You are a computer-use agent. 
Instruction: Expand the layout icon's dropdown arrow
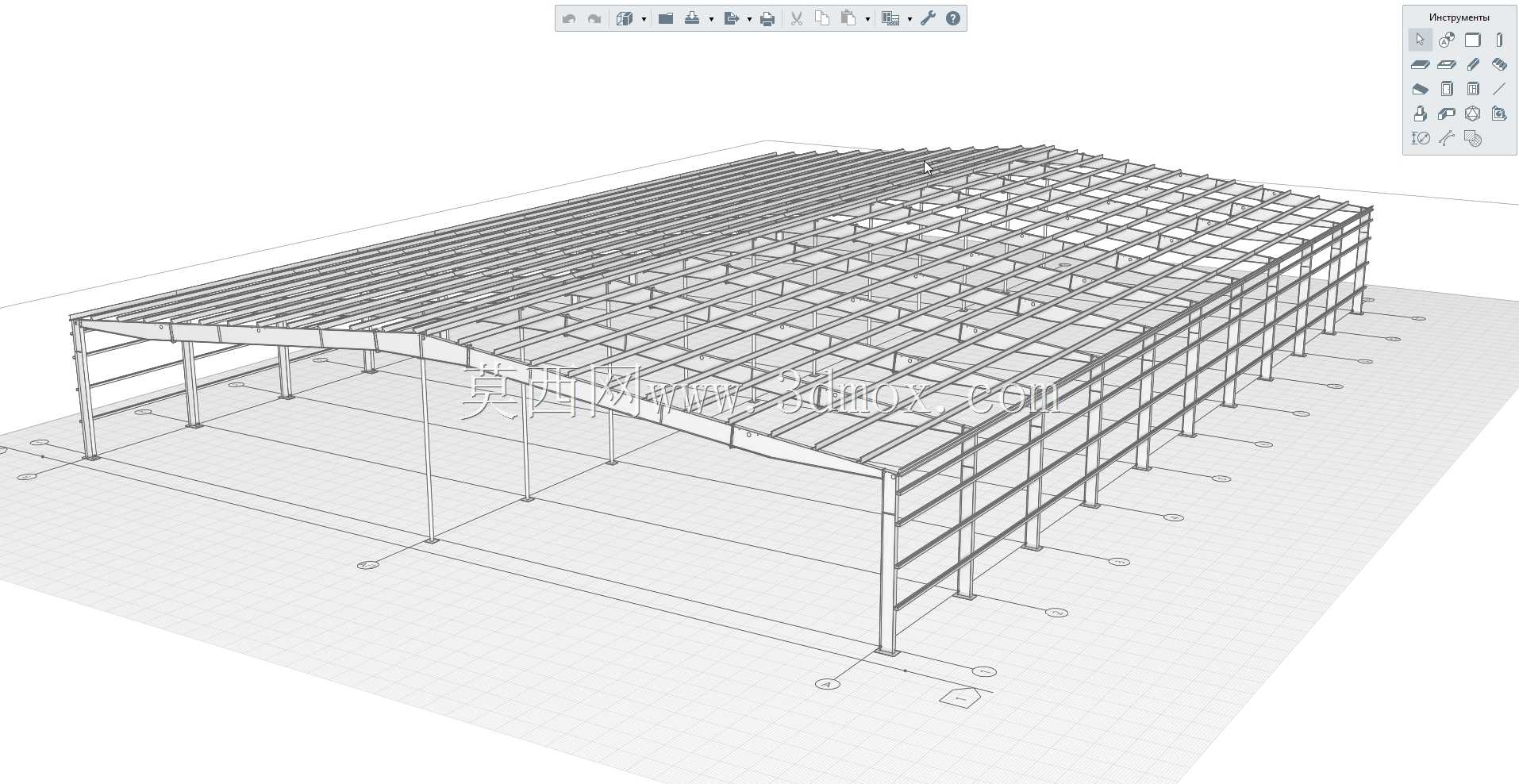coord(909,19)
